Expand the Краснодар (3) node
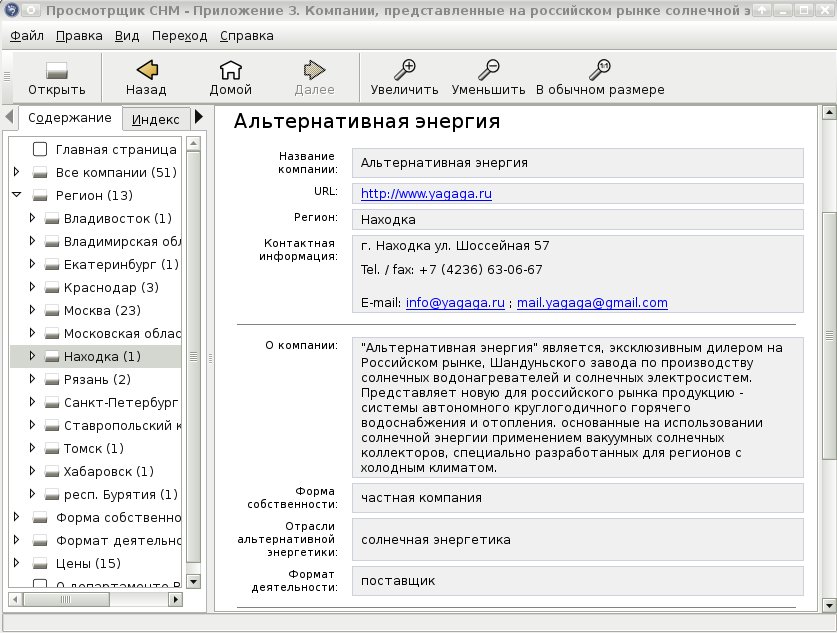837x633 pixels. click(32, 287)
